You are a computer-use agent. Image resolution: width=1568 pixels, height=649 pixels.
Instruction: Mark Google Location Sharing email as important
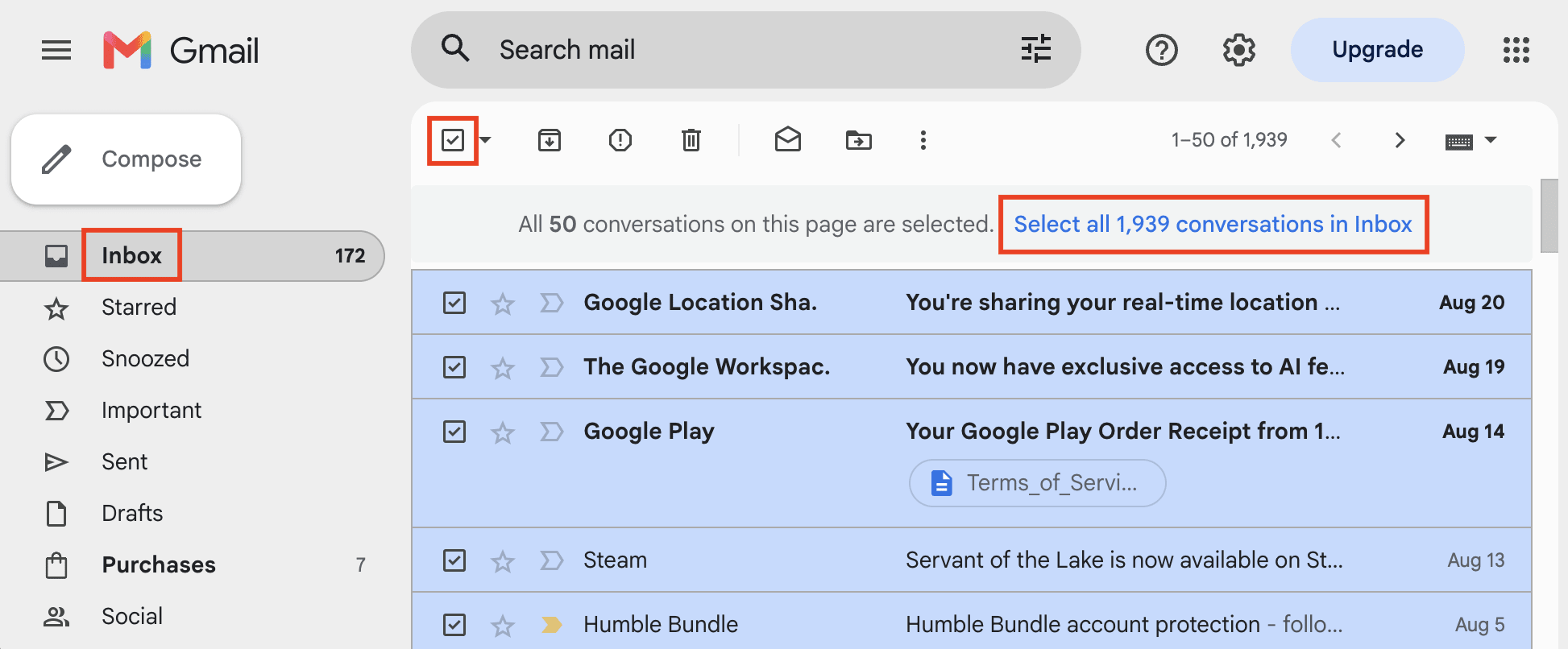tap(552, 303)
